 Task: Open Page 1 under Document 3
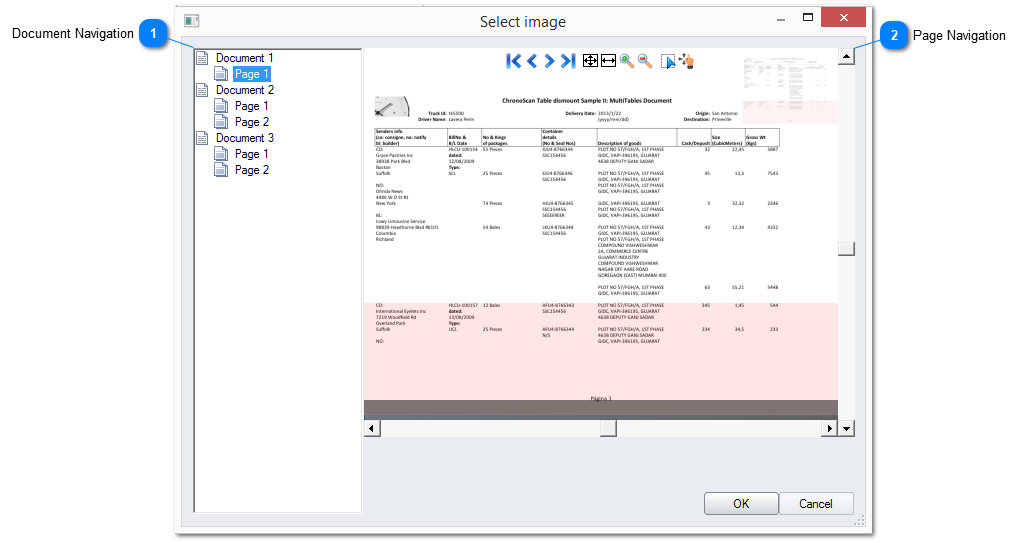point(251,154)
